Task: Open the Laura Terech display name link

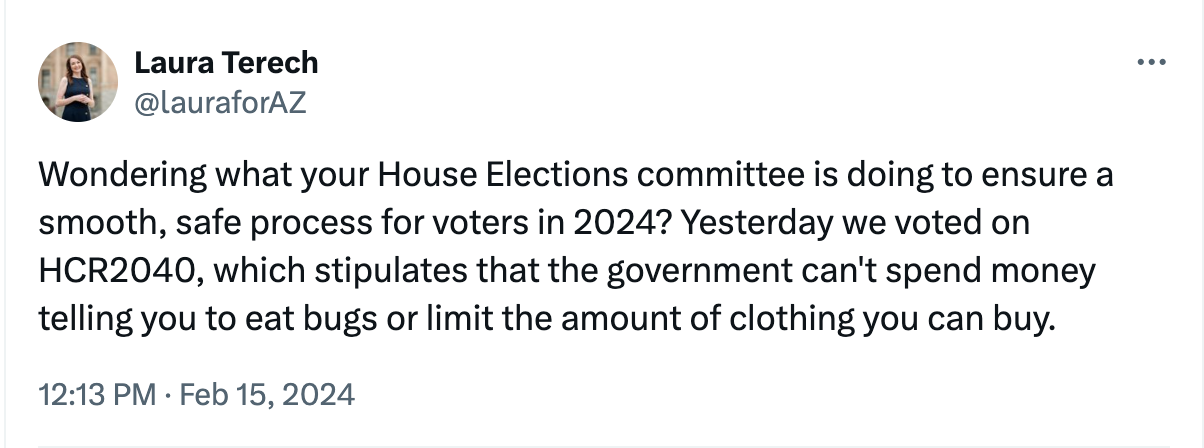Action: click(226, 62)
